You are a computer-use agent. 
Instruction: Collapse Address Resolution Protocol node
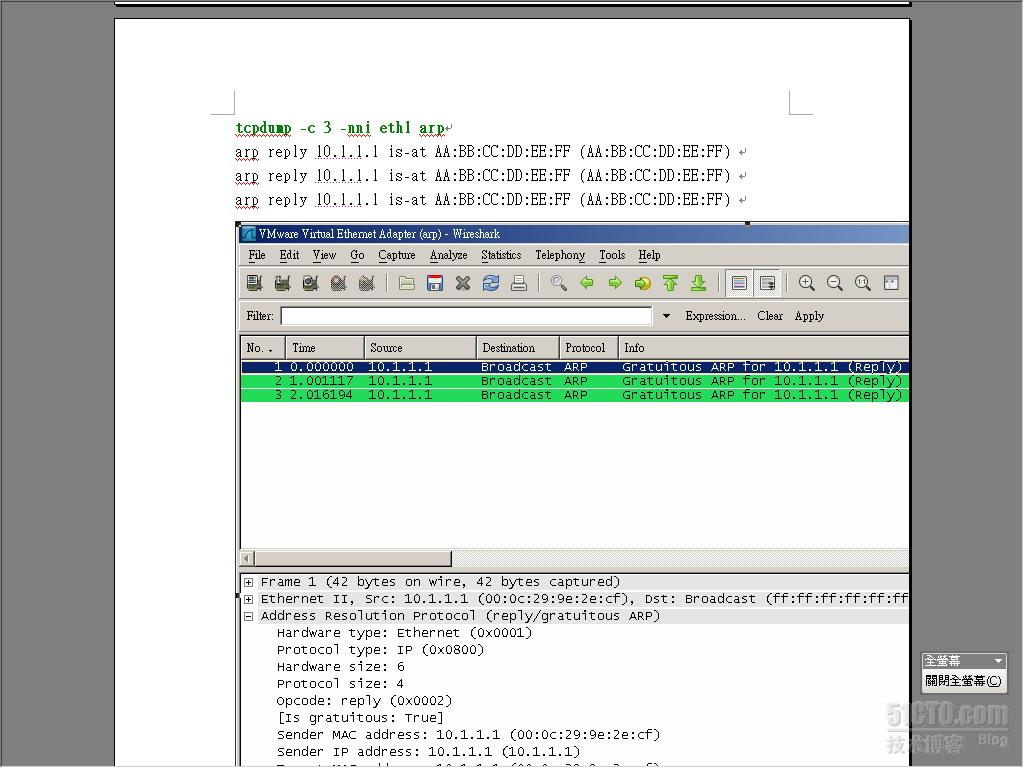(249, 616)
